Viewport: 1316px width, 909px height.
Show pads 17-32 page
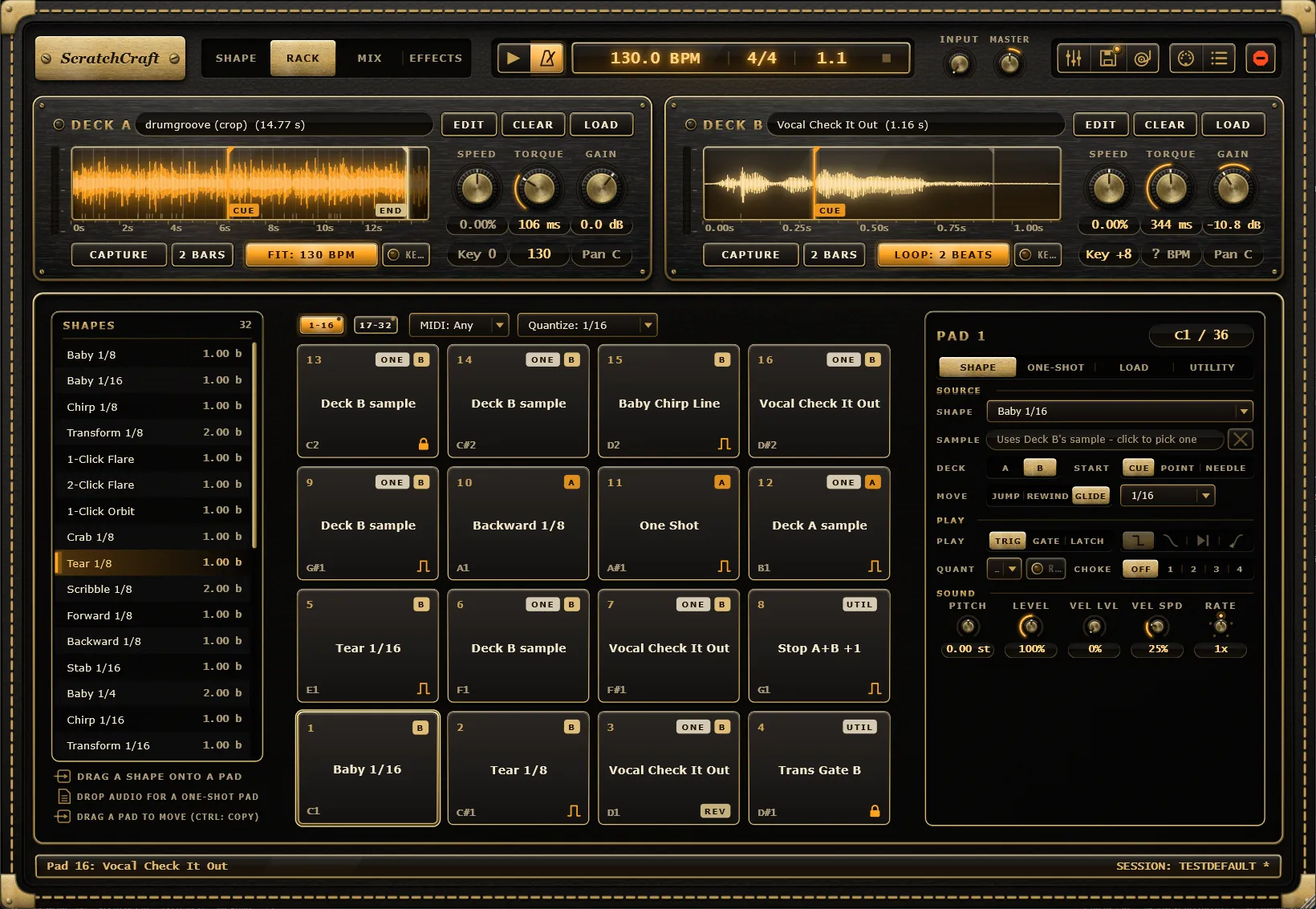[x=376, y=325]
